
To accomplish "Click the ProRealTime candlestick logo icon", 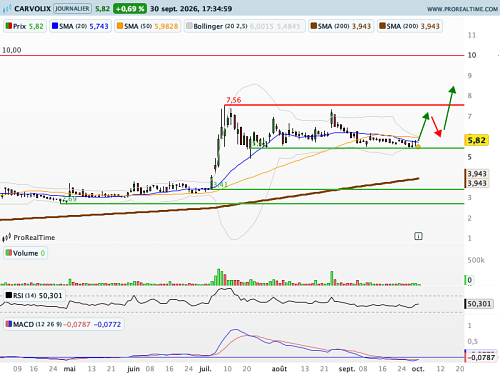I will [x=7, y=237].
